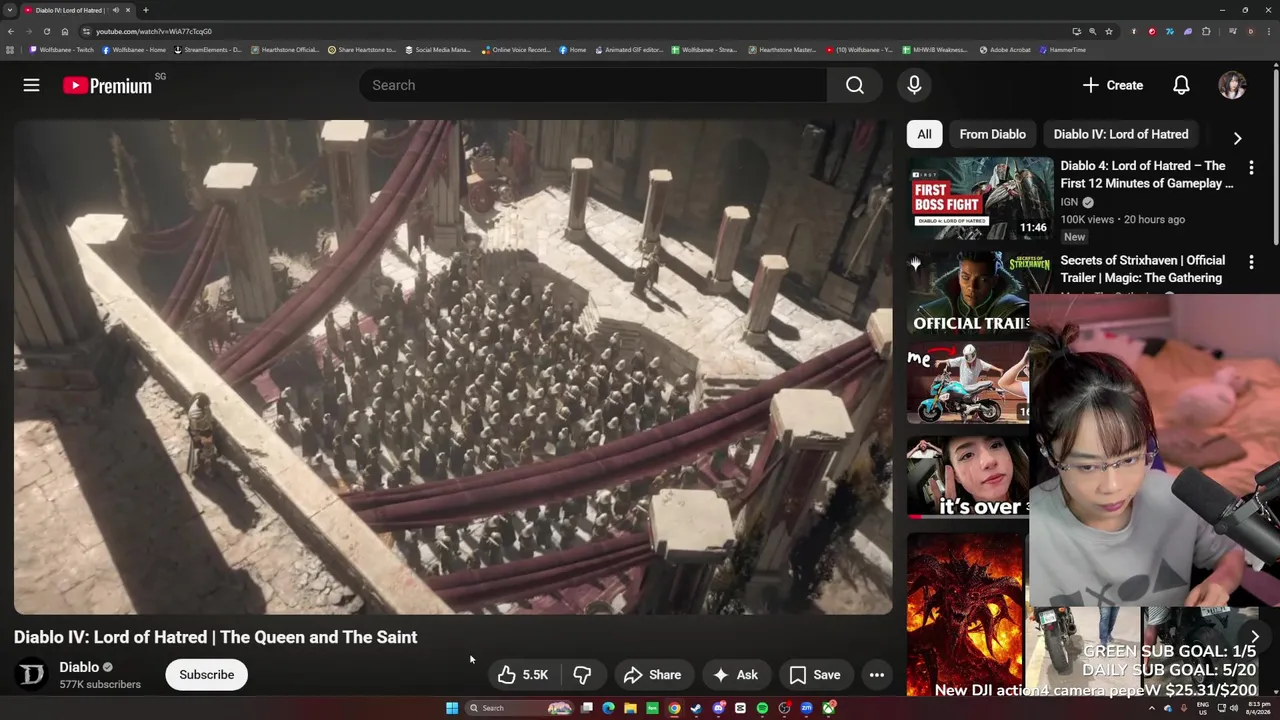Save the video to a playlist
Screen dimensions: 1280x720
(x=815, y=675)
